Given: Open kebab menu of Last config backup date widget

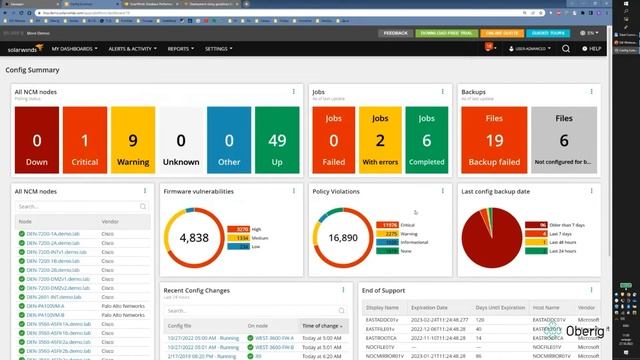Looking at the screenshot, I should [x=591, y=191].
